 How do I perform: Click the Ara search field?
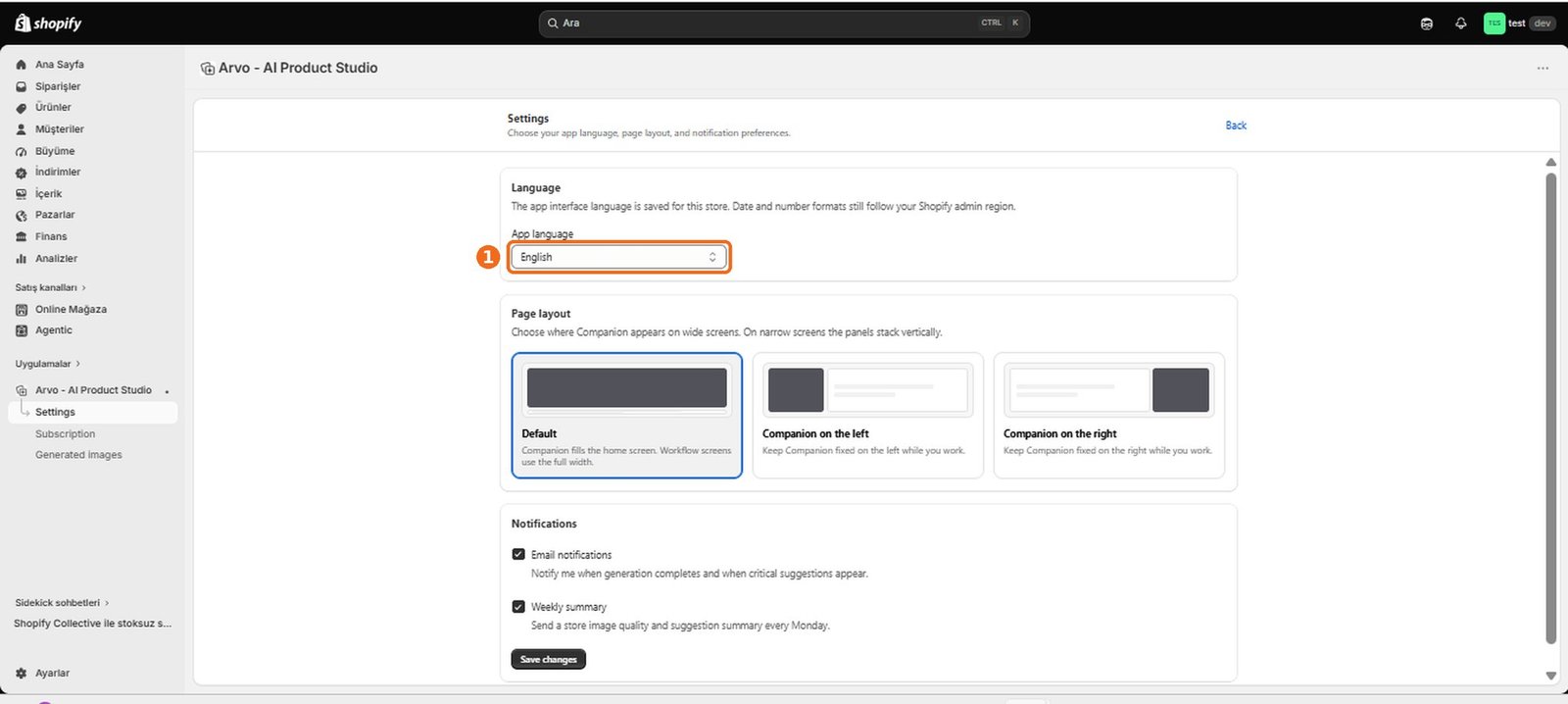(x=784, y=24)
